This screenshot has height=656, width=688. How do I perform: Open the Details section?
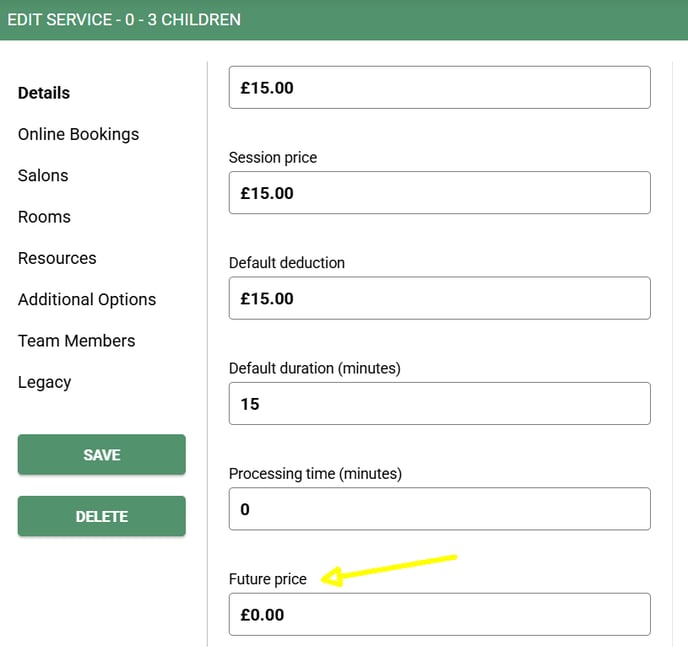tap(44, 93)
